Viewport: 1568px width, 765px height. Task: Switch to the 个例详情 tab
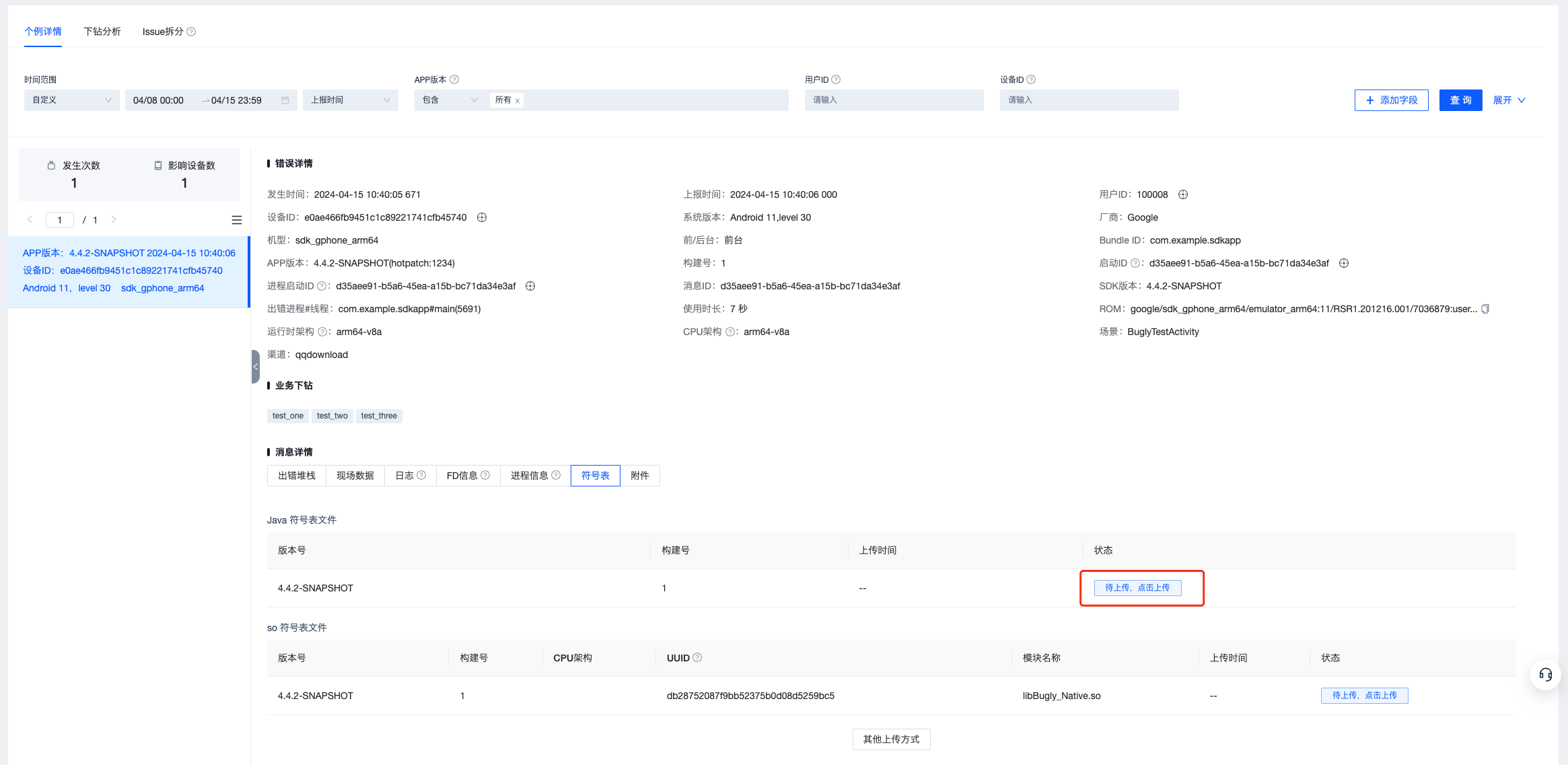43,32
